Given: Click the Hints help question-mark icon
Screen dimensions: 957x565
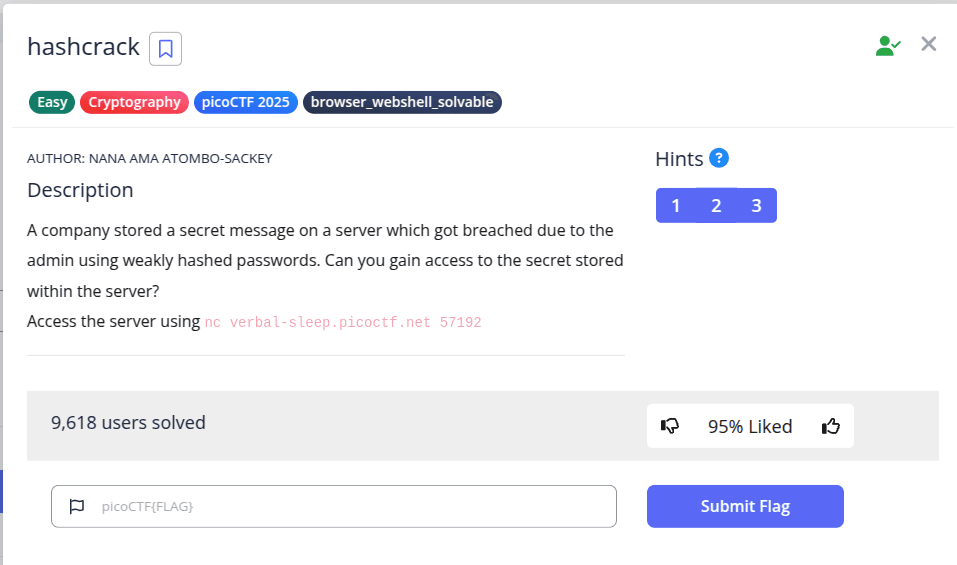Looking at the screenshot, I should coord(719,158).
